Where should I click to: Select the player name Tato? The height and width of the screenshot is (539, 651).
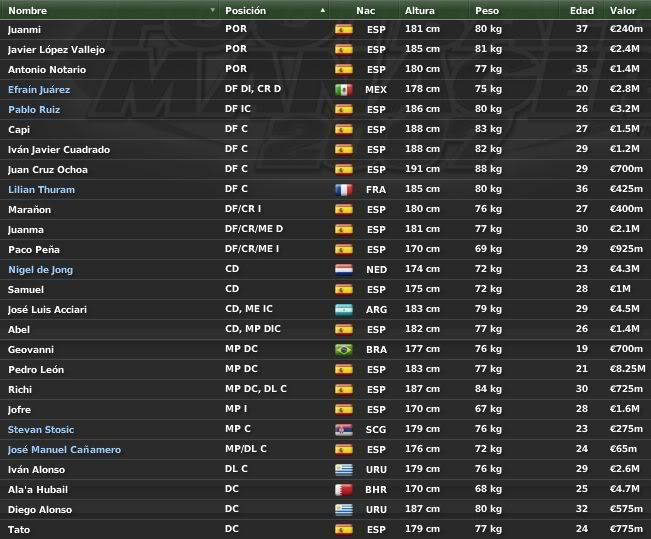(x=19, y=530)
